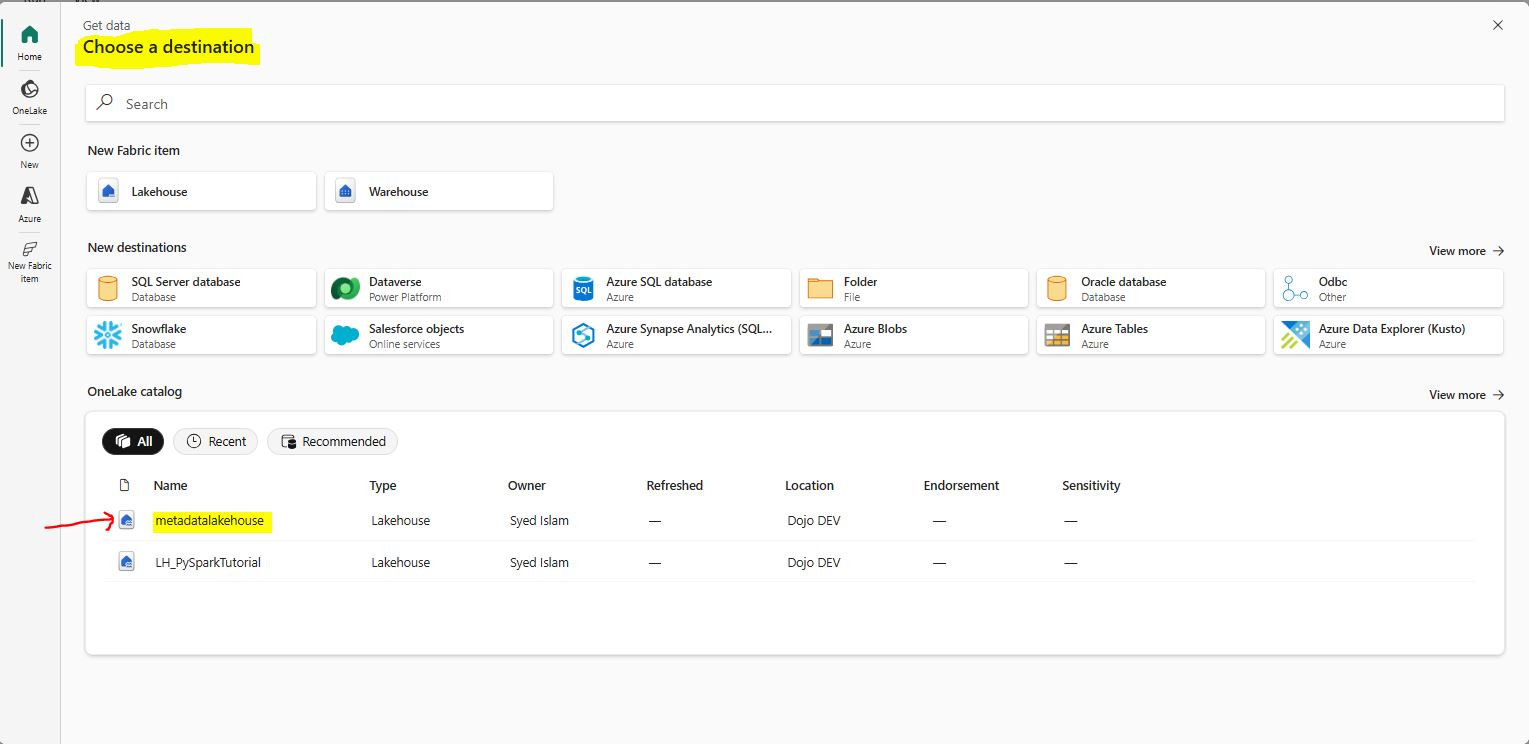This screenshot has width=1529, height=744.
Task: Click Lakehouse type in metadatalakehouse row
Action: tap(400, 521)
